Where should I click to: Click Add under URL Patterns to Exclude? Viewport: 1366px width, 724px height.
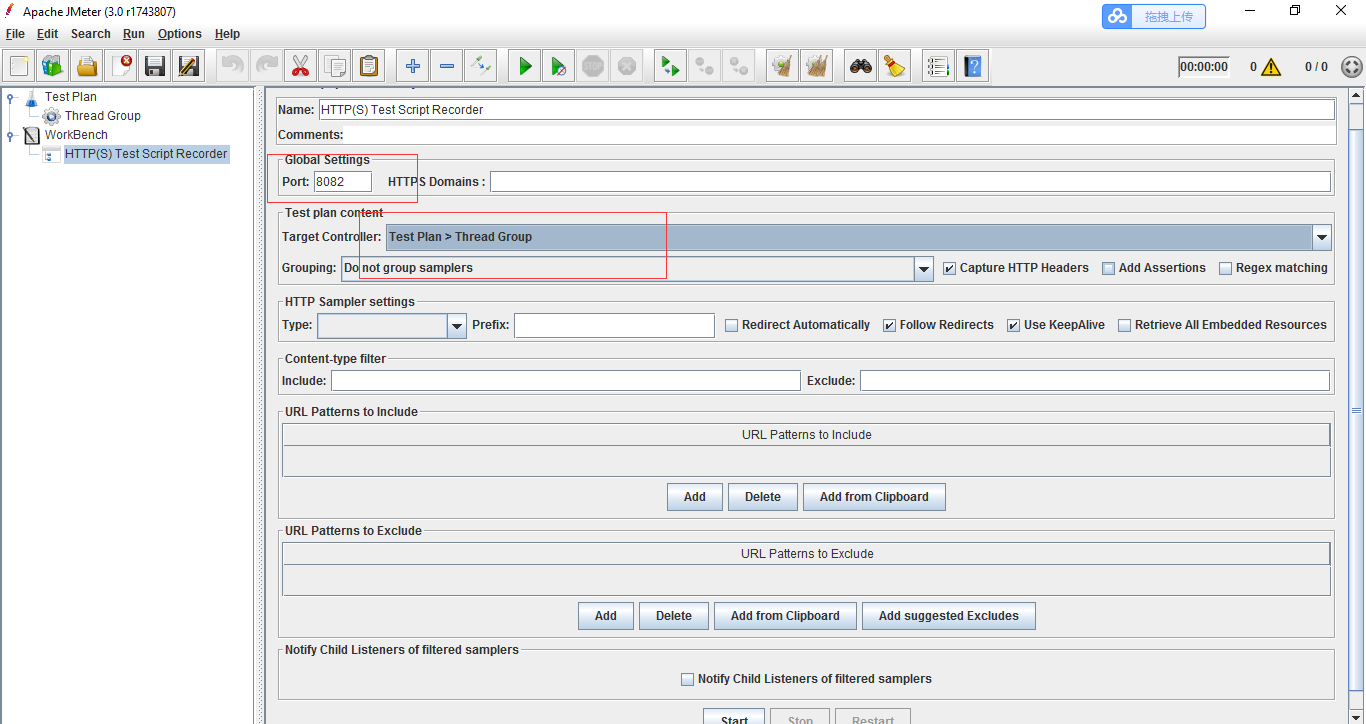click(x=606, y=616)
